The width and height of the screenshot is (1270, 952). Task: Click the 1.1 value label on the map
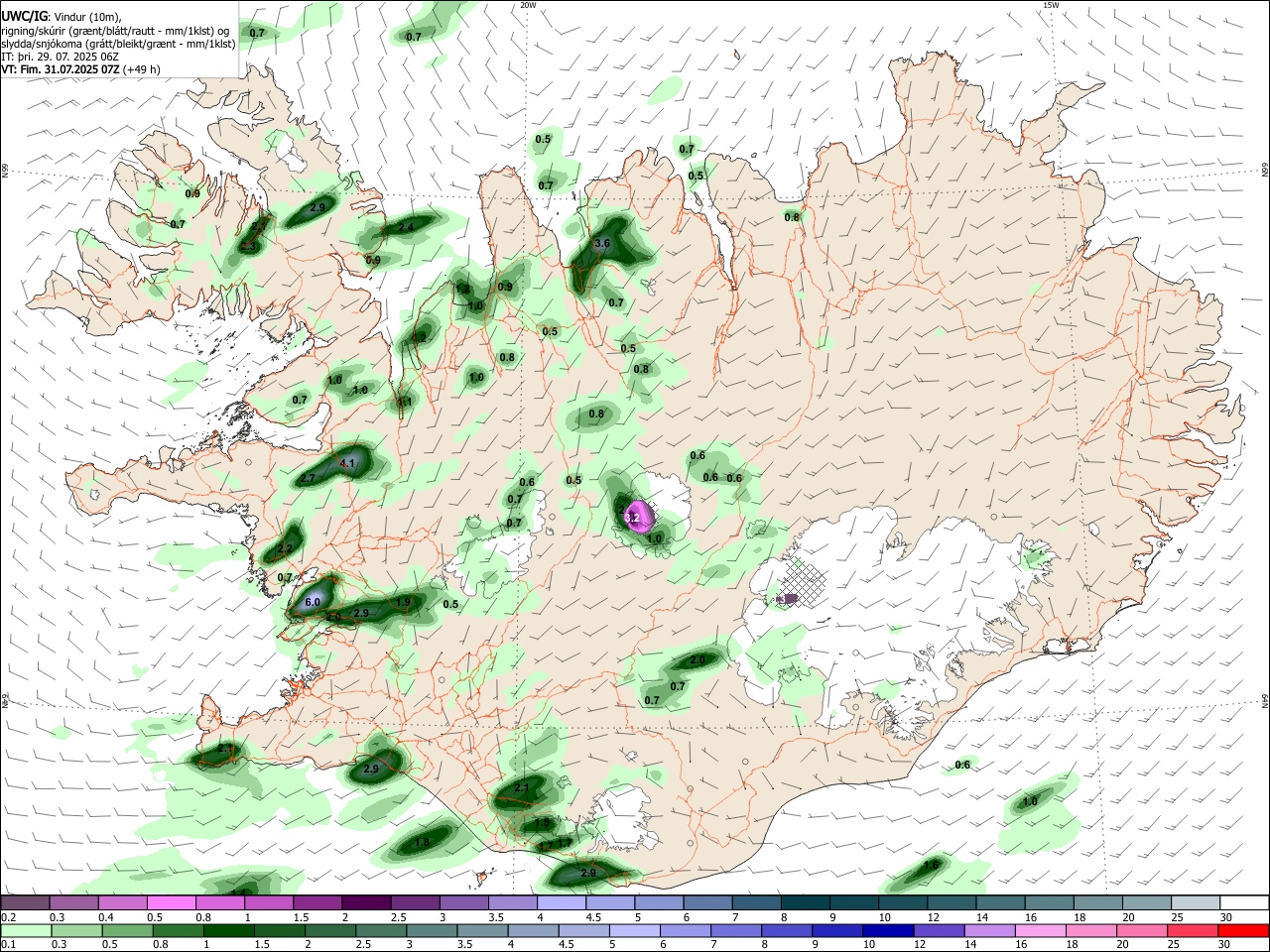(x=405, y=402)
